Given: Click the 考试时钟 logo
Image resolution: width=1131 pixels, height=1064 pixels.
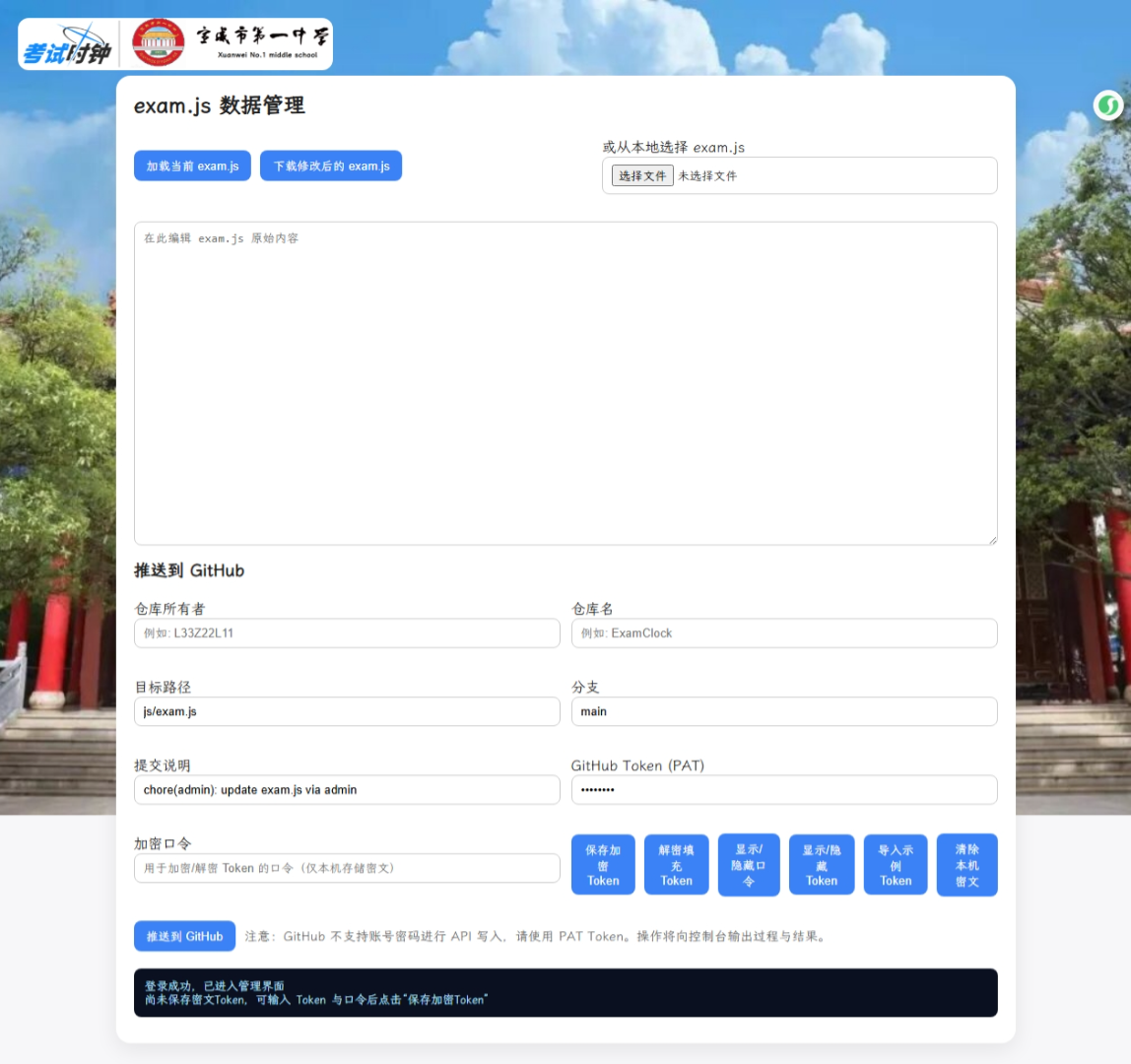Looking at the screenshot, I should (67, 45).
